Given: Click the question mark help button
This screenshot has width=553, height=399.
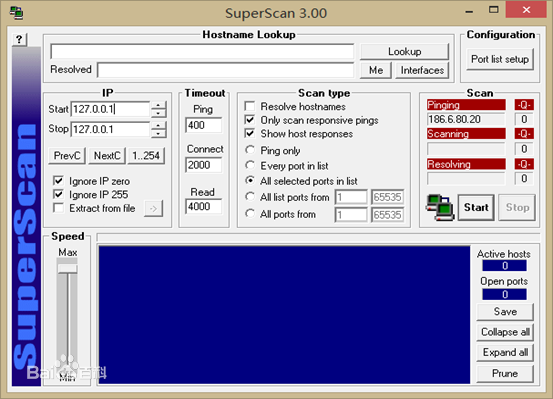Looking at the screenshot, I should pyautogui.click(x=19, y=39).
